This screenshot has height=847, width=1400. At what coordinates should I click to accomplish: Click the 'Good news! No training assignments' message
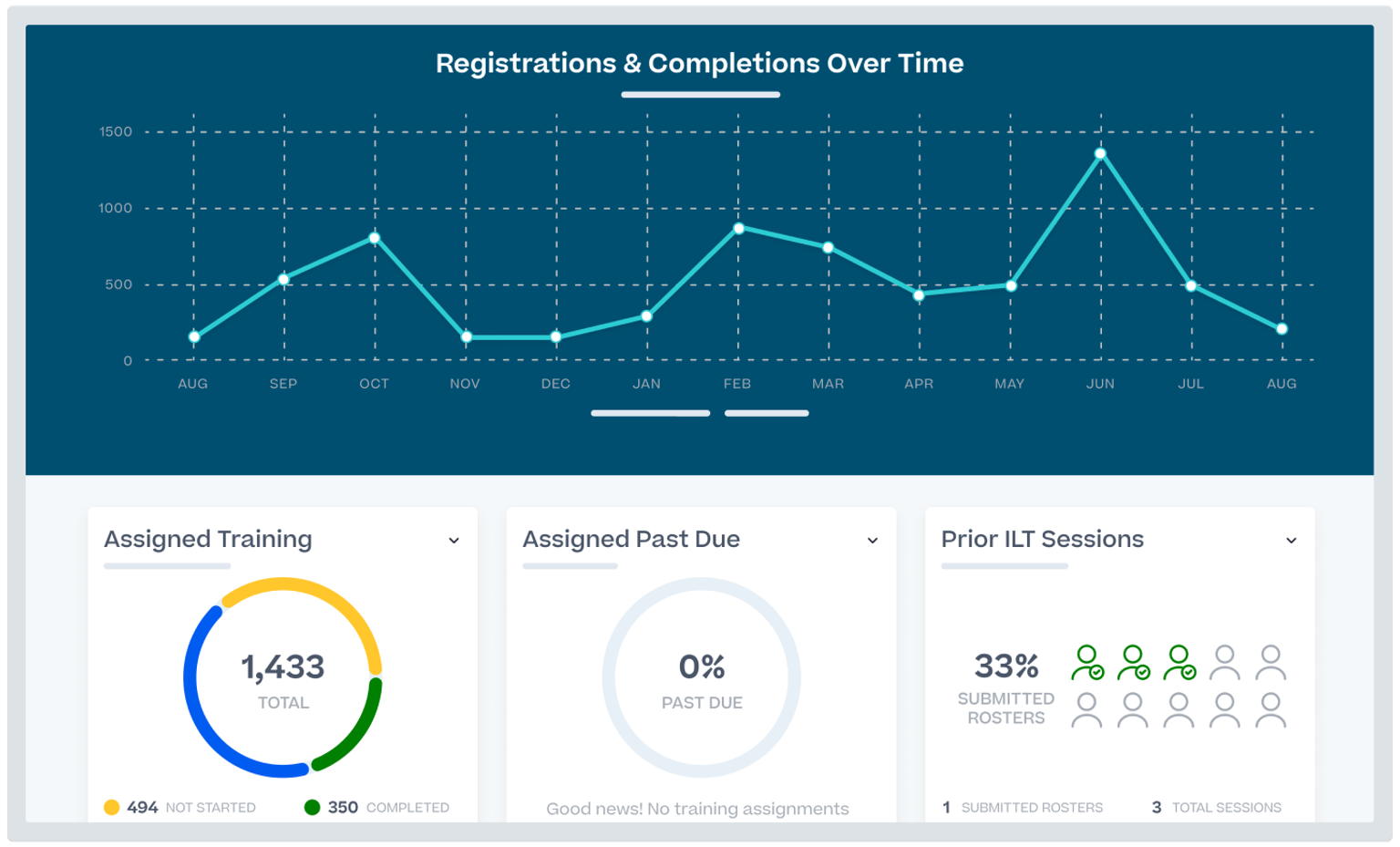(x=697, y=809)
